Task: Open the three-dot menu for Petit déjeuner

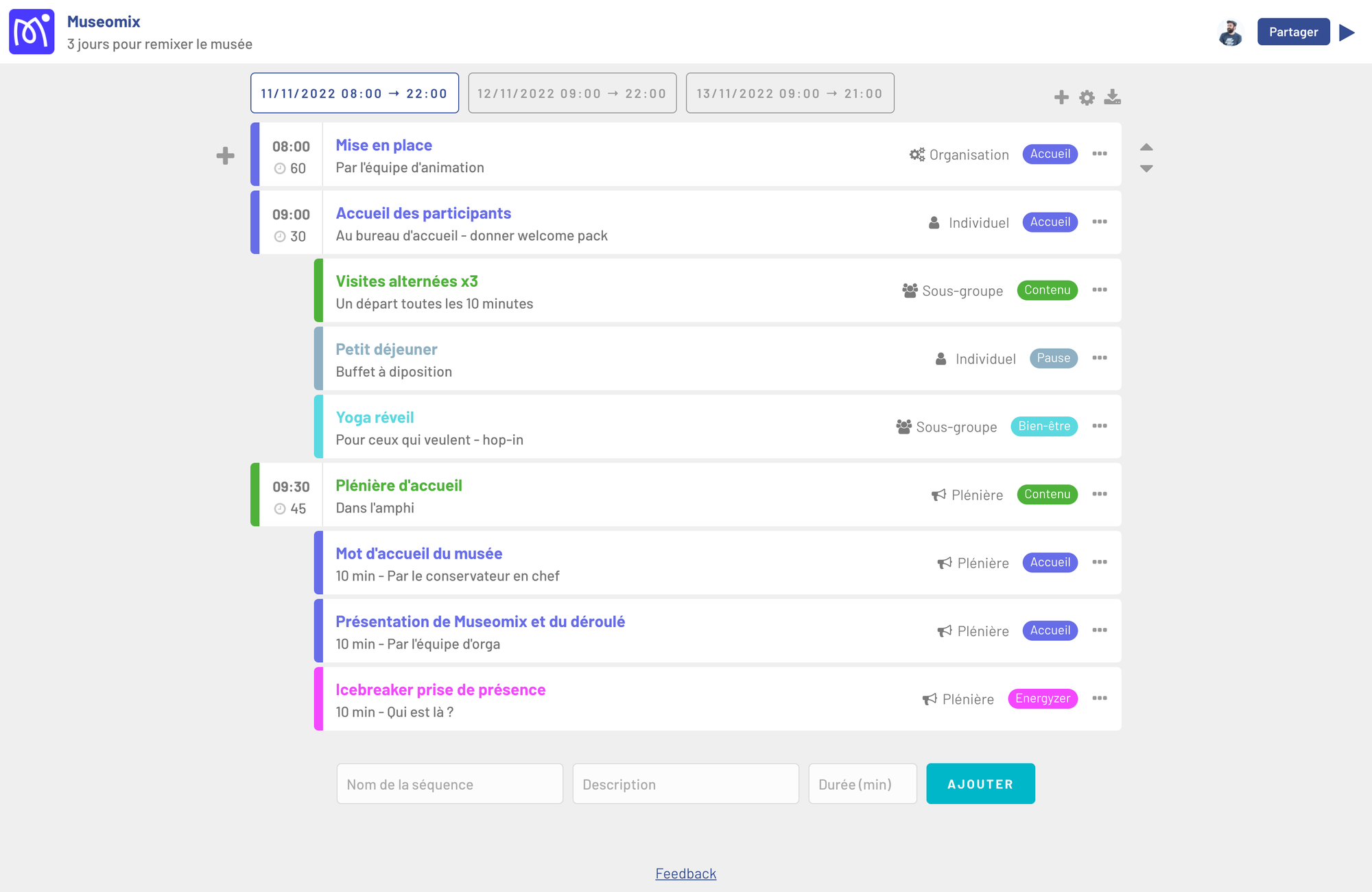Action: click(x=1100, y=358)
